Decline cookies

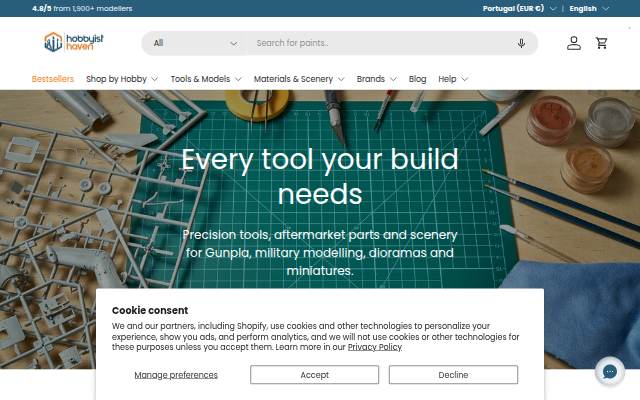click(x=453, y=375)
